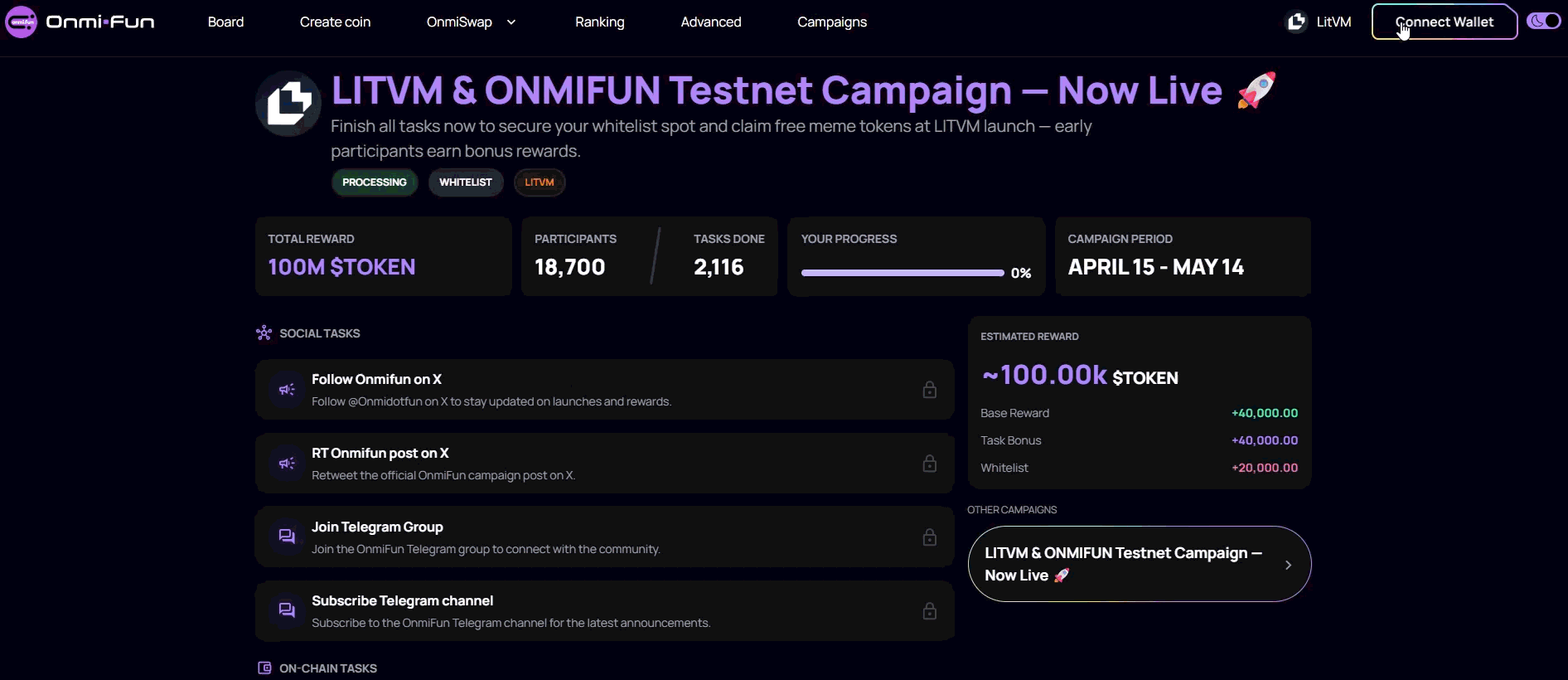Click the LITVM campaign logo avatar
Image resolution: width=1568 pixels, height=680 pixels.
pos(288,104)
